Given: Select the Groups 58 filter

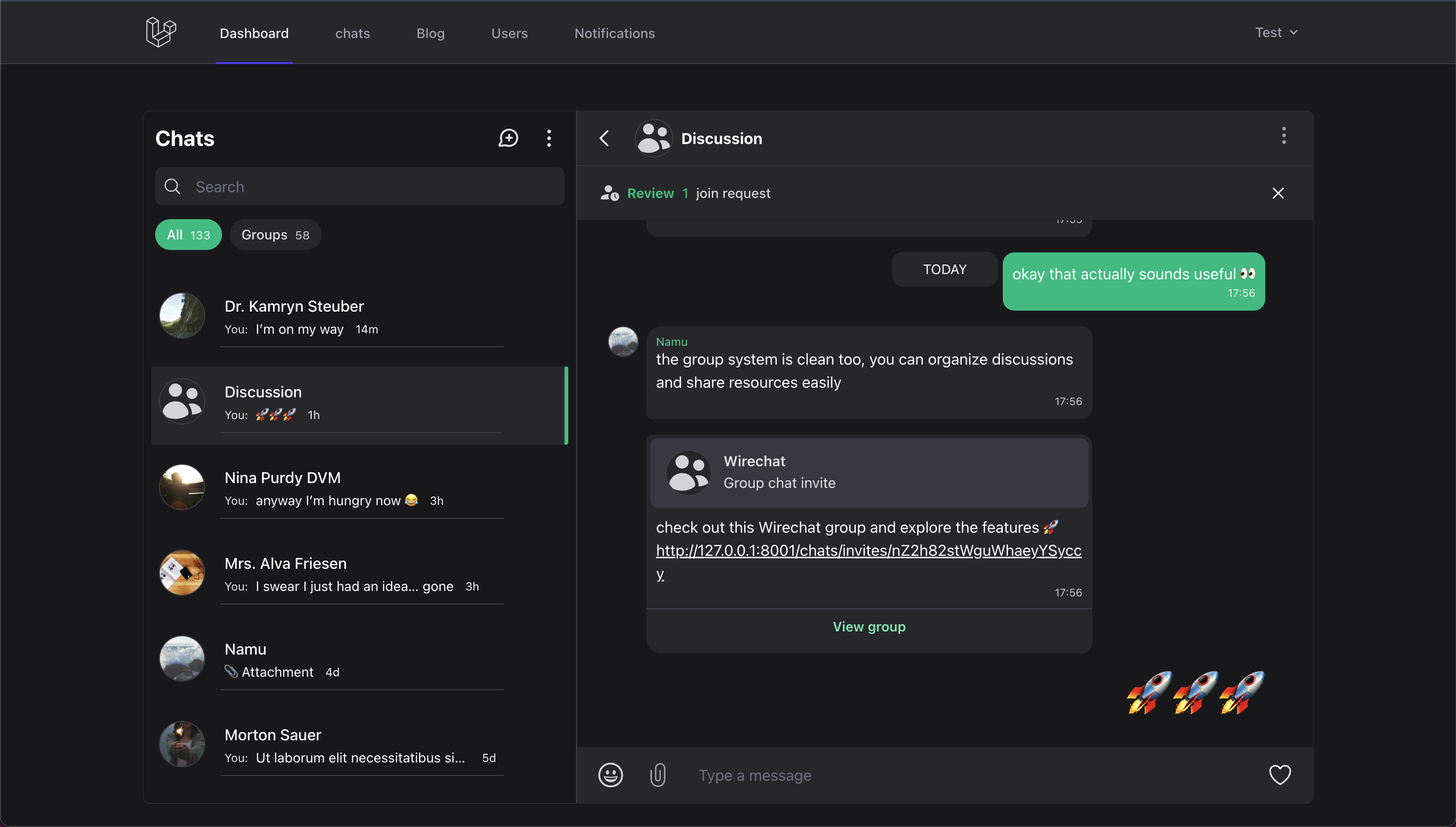Looking at the screenshot, I should 275,235.
